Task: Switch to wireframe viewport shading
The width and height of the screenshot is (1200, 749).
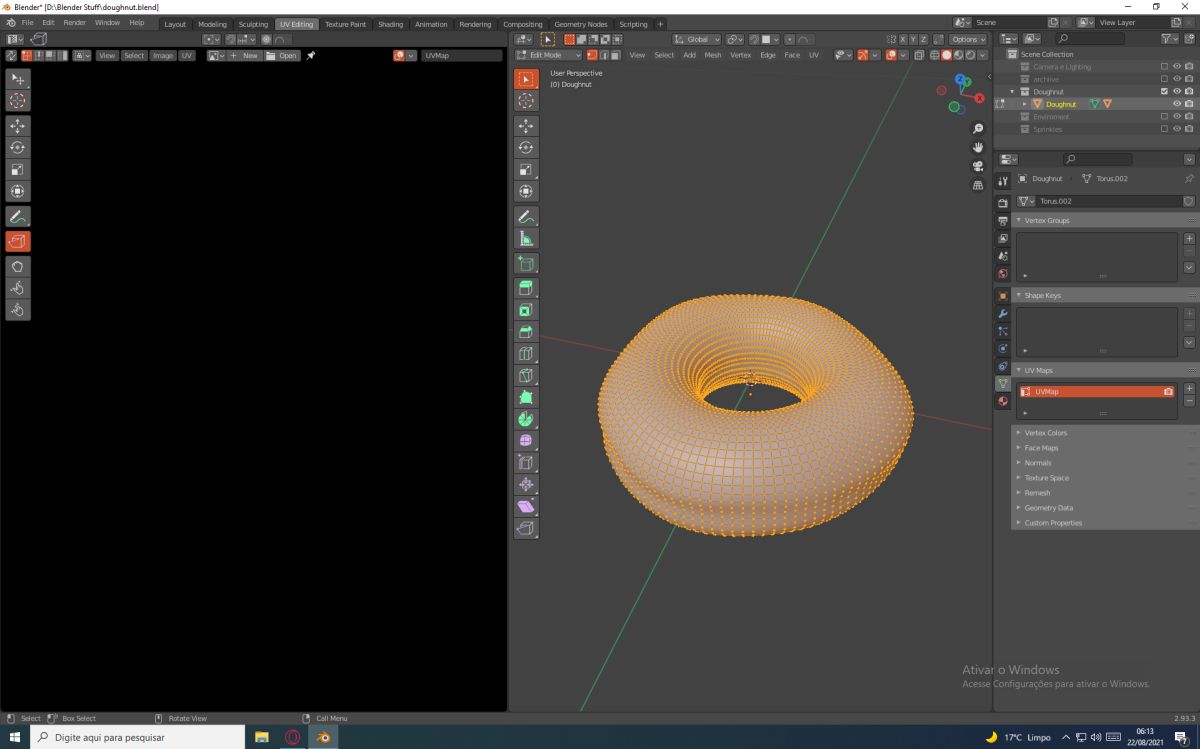Action: 935,55
